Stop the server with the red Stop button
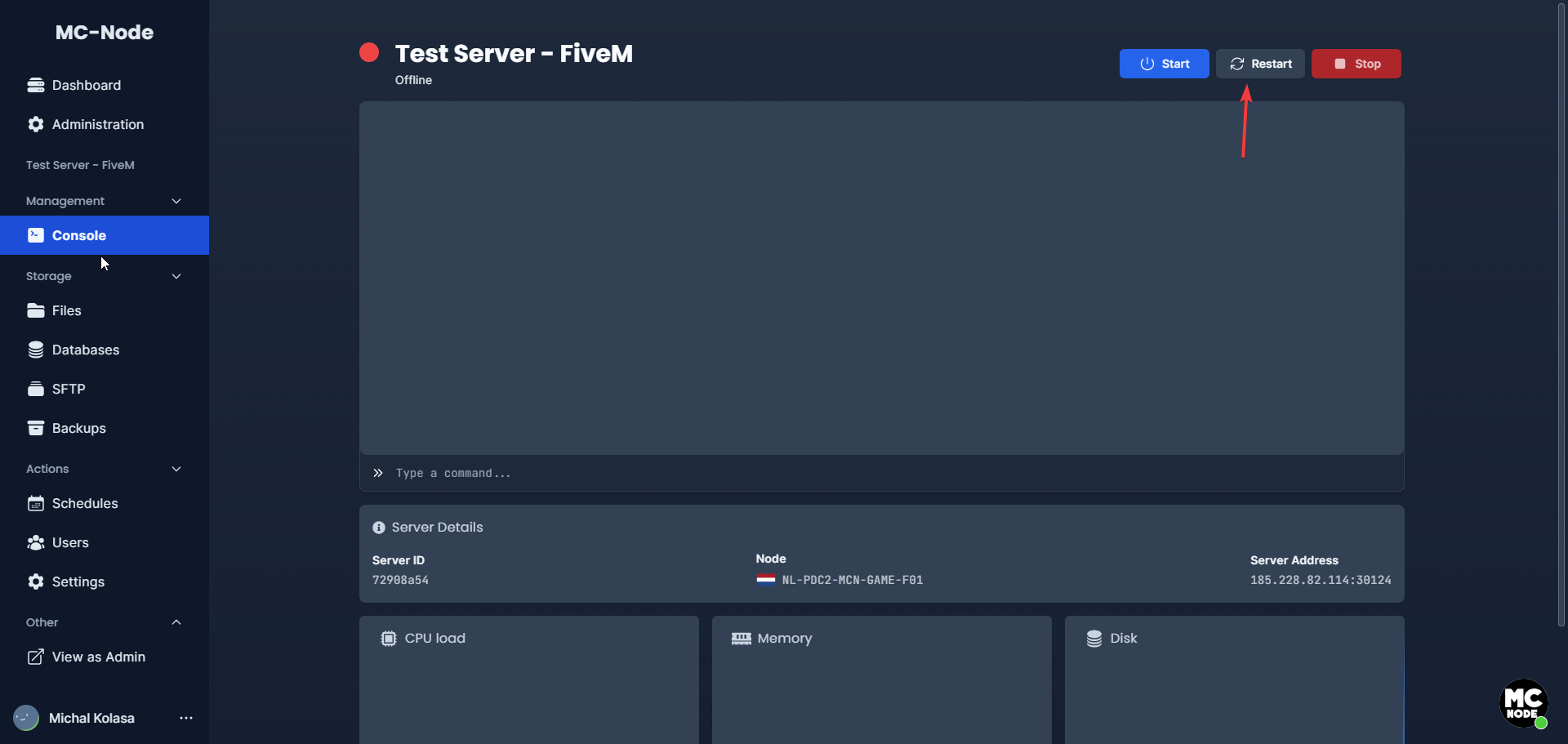 click(1356, 64)
